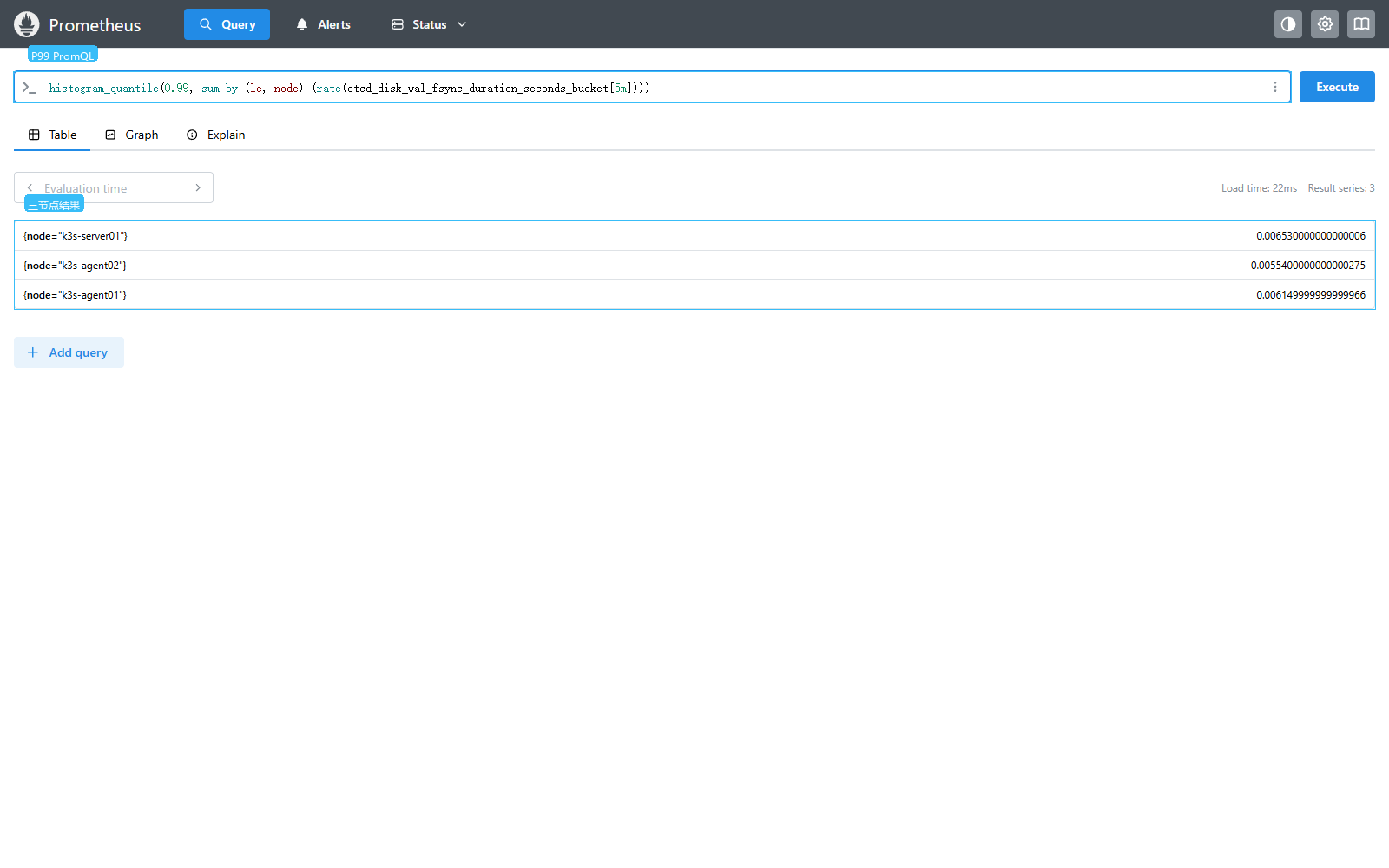The height and width of the screenshot is (868, 1389).
Task: Focus the PromQL expression input
Action: click(651, 88)
